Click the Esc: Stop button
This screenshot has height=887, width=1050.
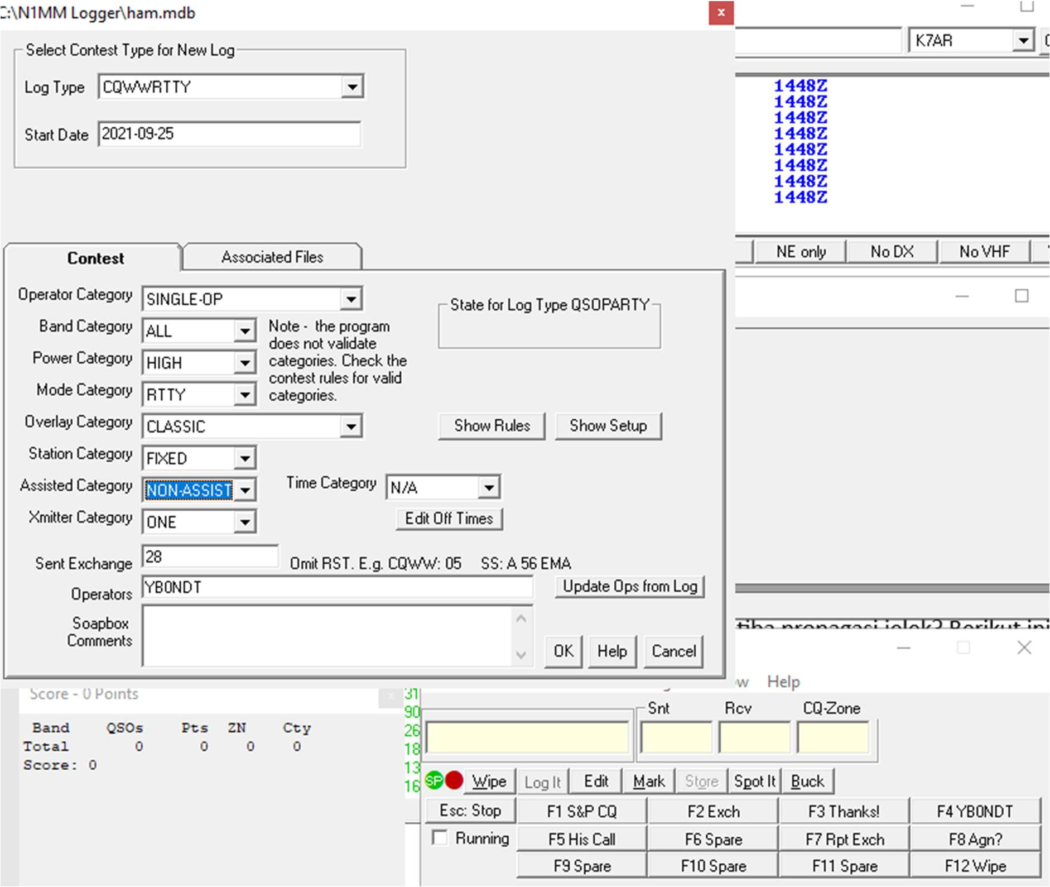[471, 811]
